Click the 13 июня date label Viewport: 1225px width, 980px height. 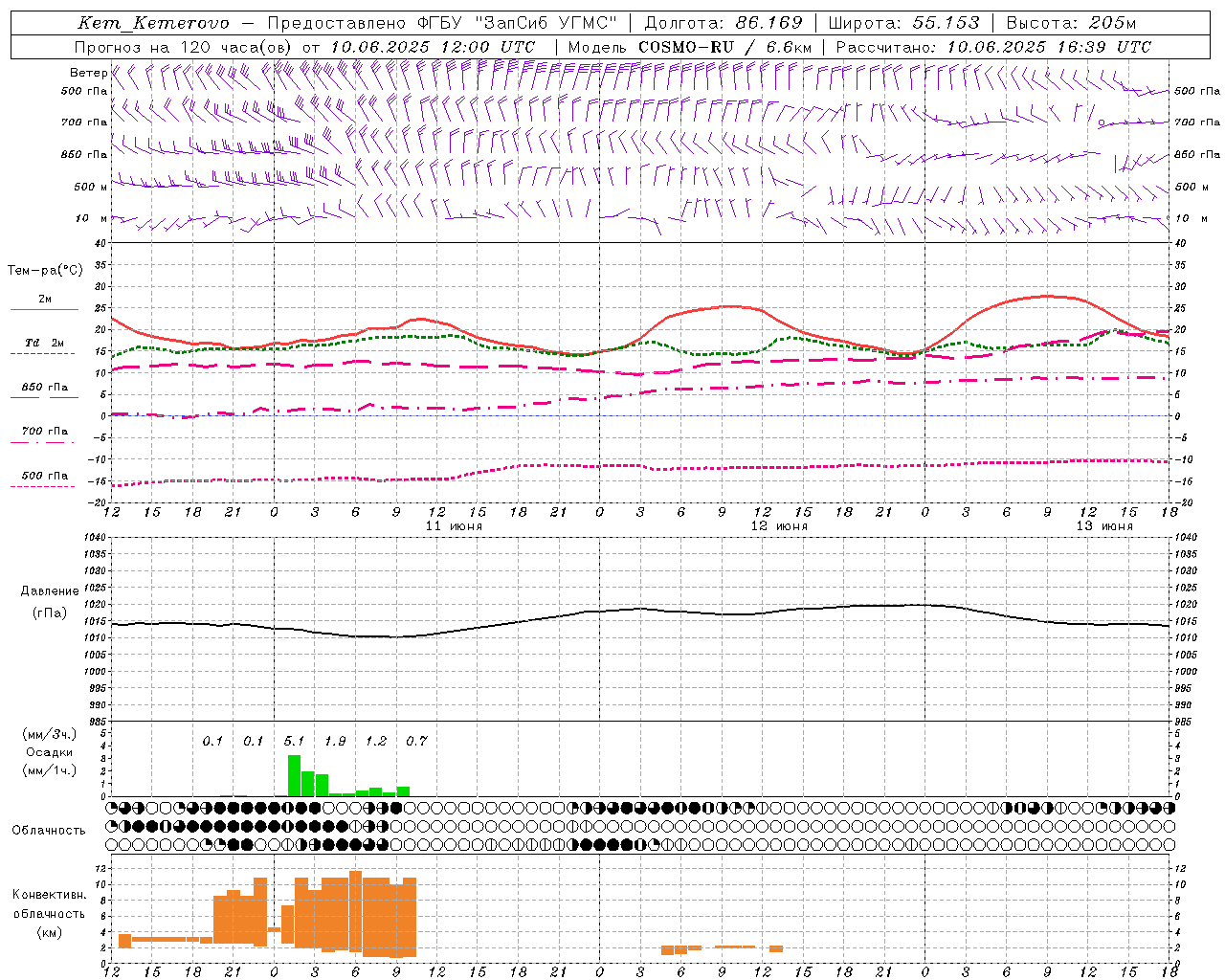pos(1104,526)
